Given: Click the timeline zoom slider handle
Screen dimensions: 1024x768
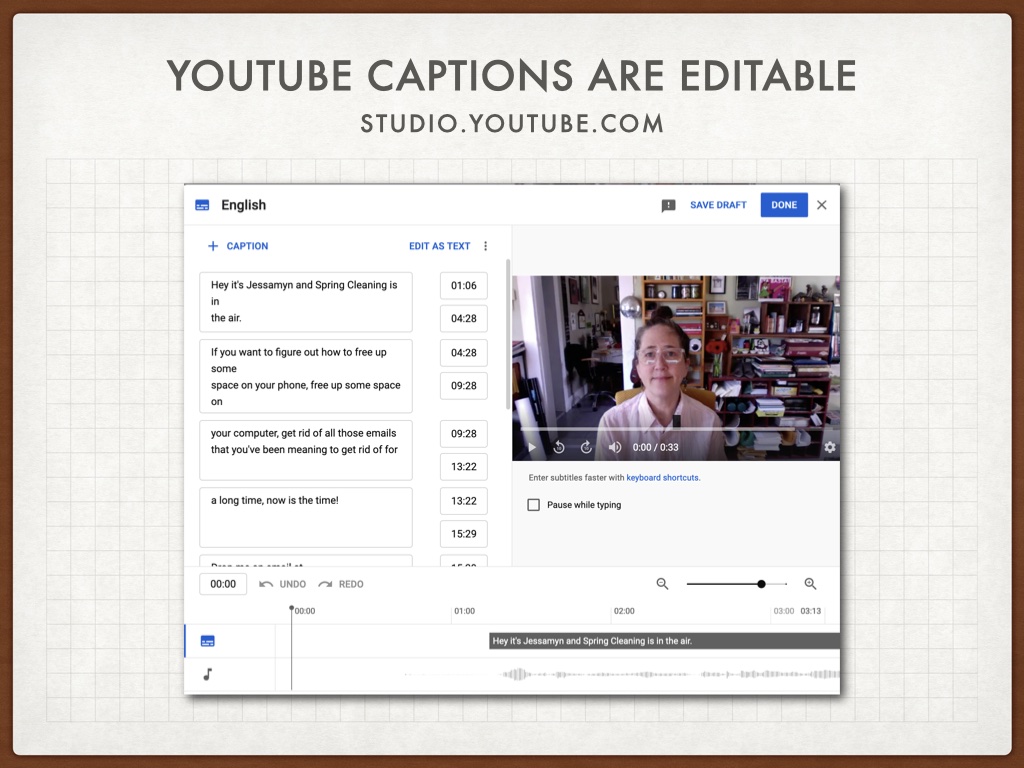Looking at the screenshot, I should tap(761, 584).
